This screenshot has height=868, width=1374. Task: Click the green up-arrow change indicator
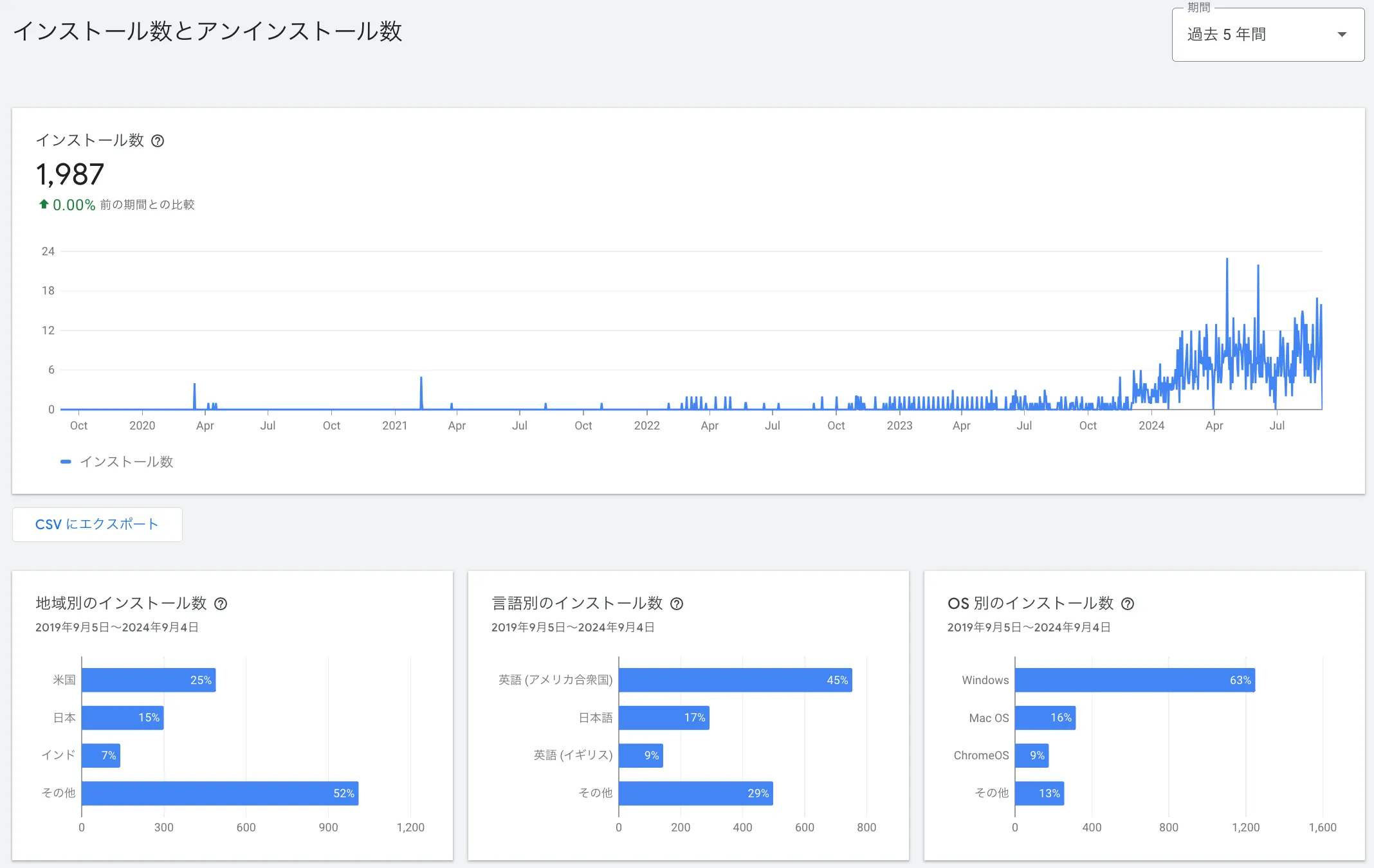pos(44,204)
